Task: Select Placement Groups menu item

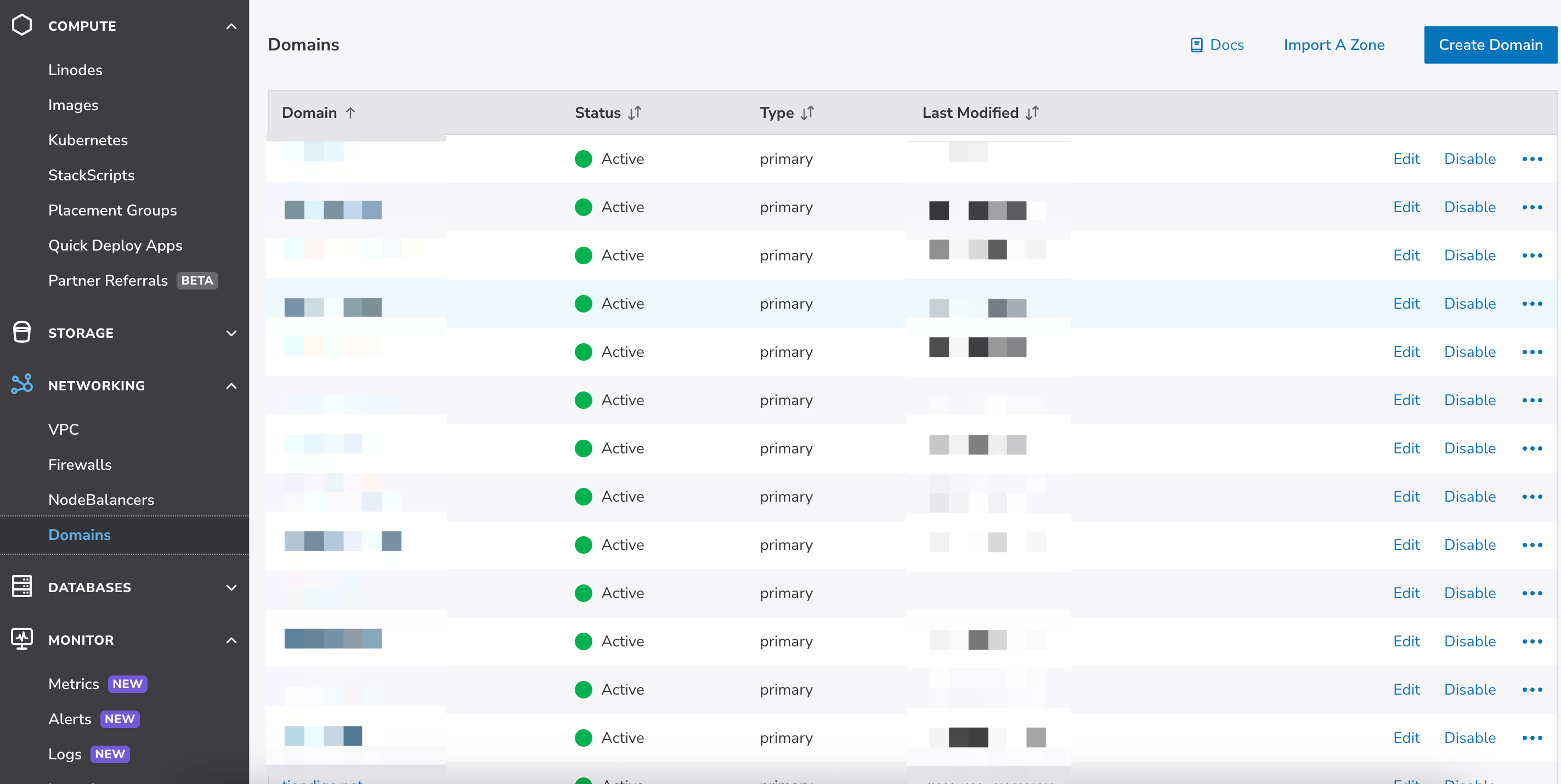Action: (112, 210)
